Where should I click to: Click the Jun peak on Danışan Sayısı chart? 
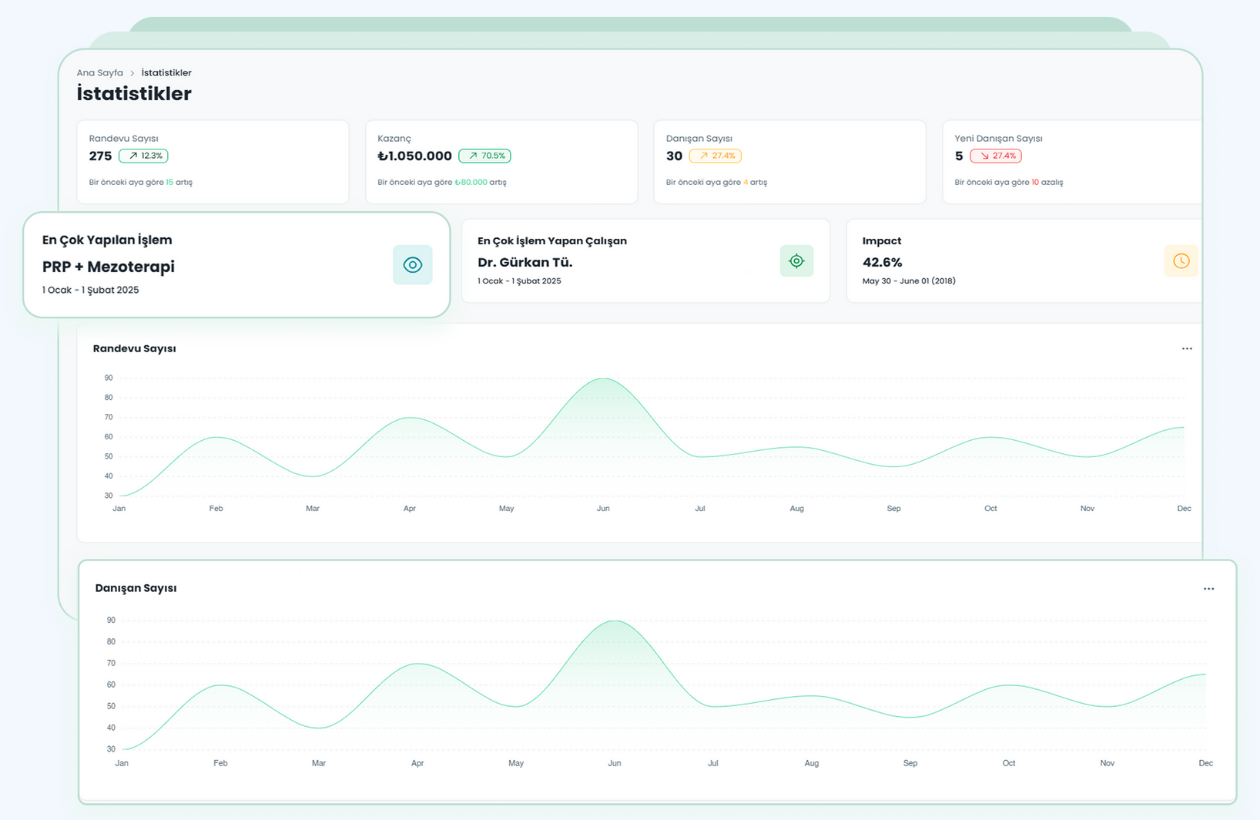(614, 621)
